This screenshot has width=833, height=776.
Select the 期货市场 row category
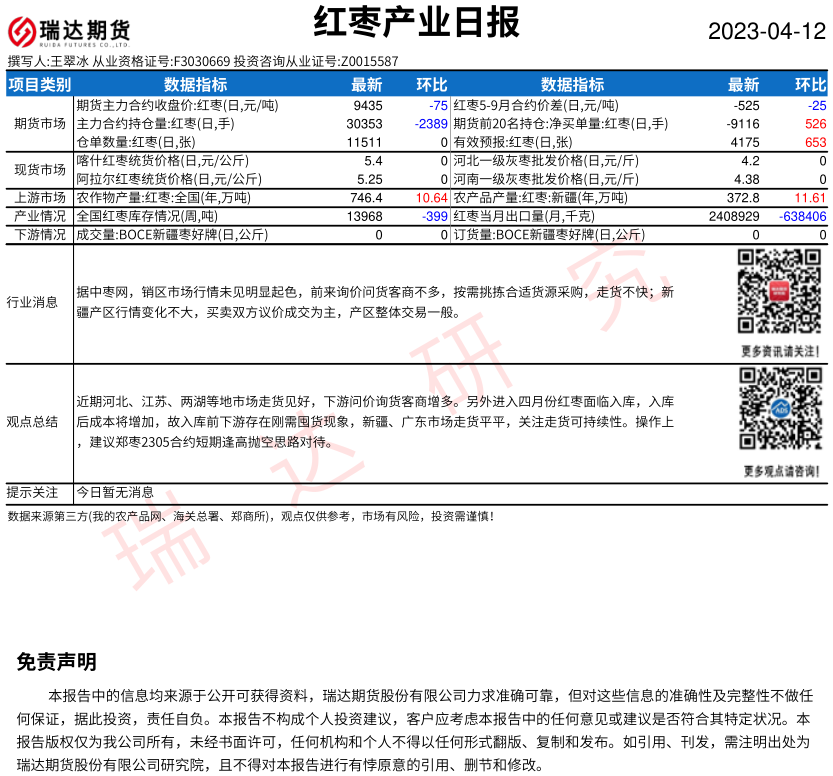coord(39,124)
